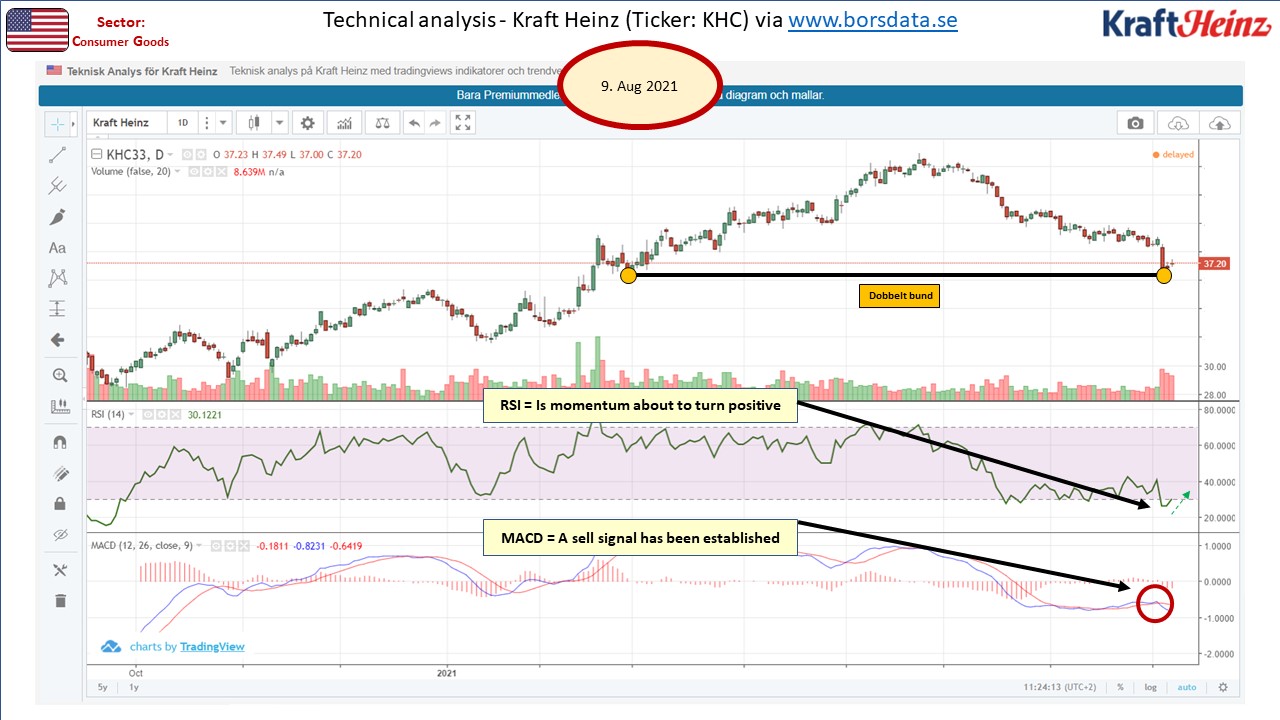Open the candlestick chart style button
The image size is (1280, 720).
click(x=253, y=123)
